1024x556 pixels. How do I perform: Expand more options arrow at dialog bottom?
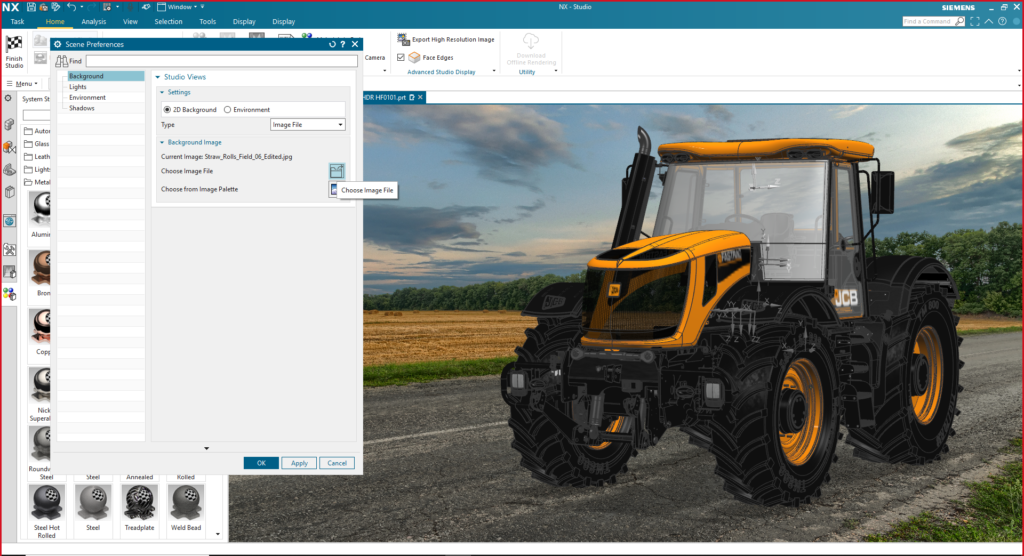click(x=206, y=448)
